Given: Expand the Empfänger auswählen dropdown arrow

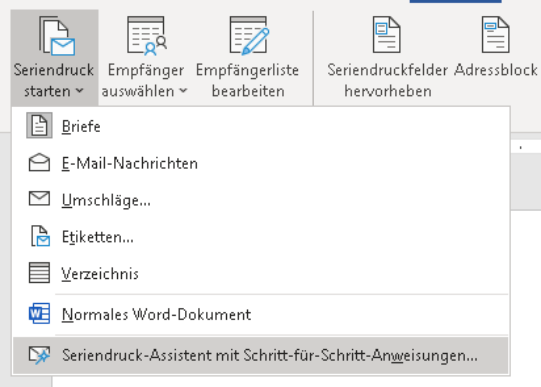Looking at the screenshot, I should click(x=183, y=91).
